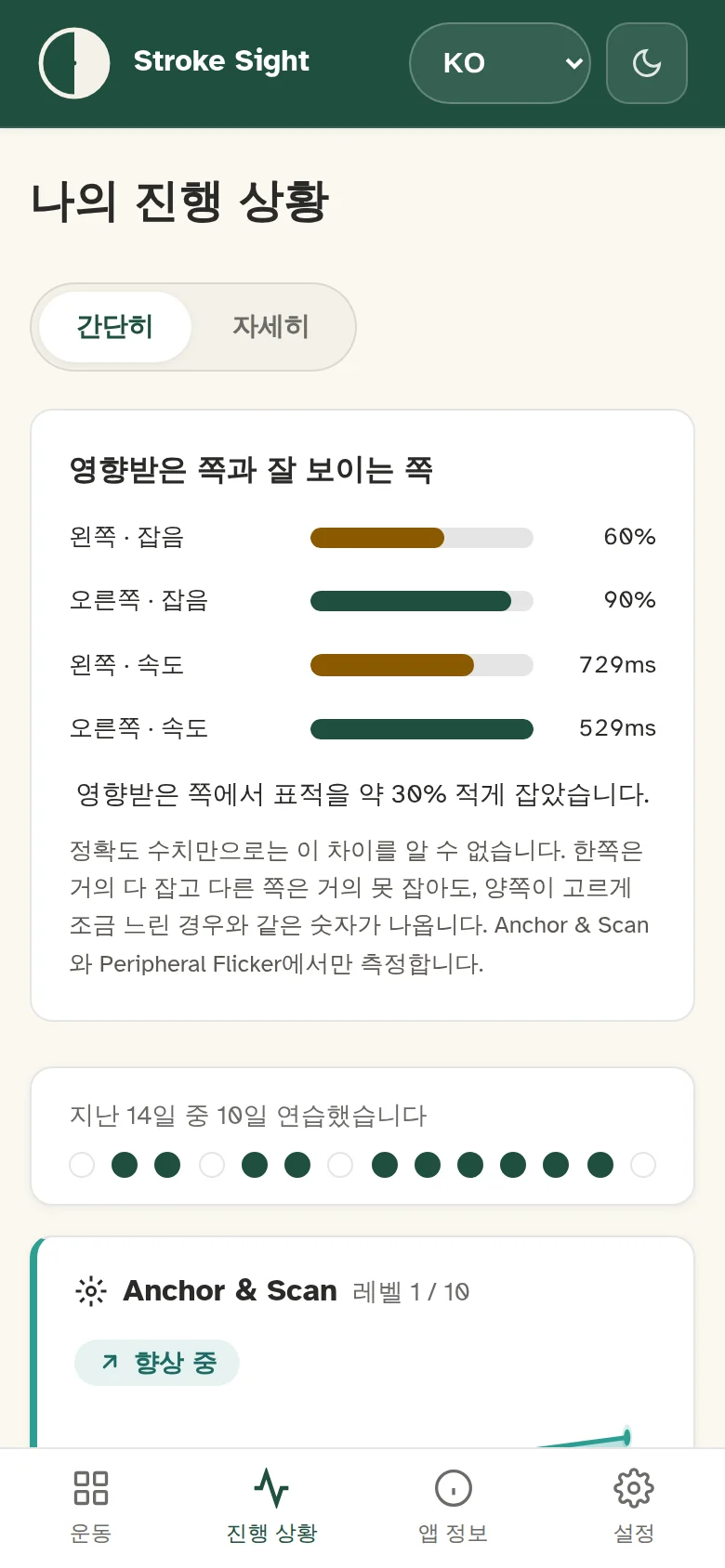Image resolution: width=725 pixels, height=1568 pixels.
Task: Open the KO language dropdown
Action: (500, 63)
